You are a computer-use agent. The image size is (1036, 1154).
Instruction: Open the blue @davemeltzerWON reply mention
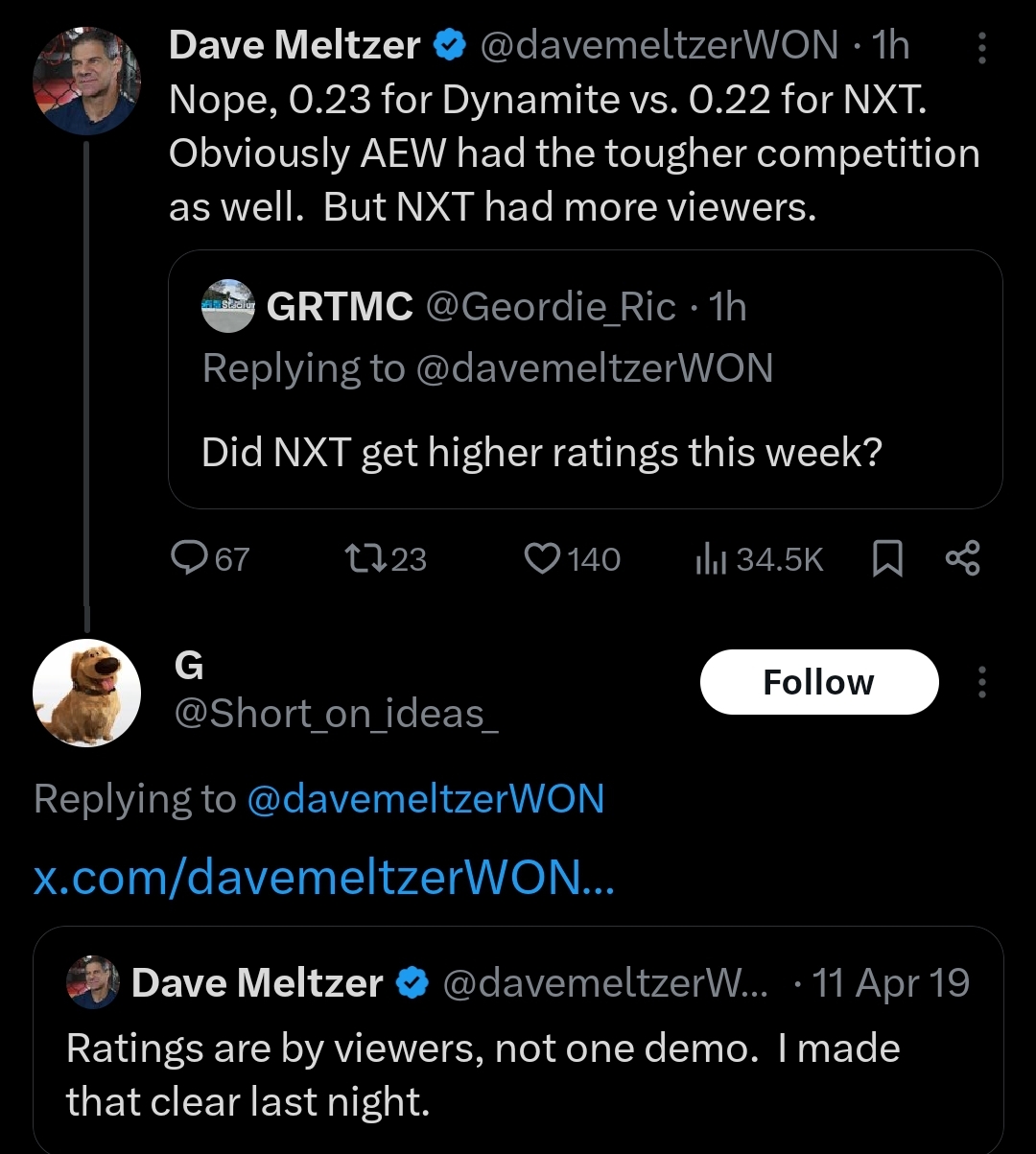point(425,799)
